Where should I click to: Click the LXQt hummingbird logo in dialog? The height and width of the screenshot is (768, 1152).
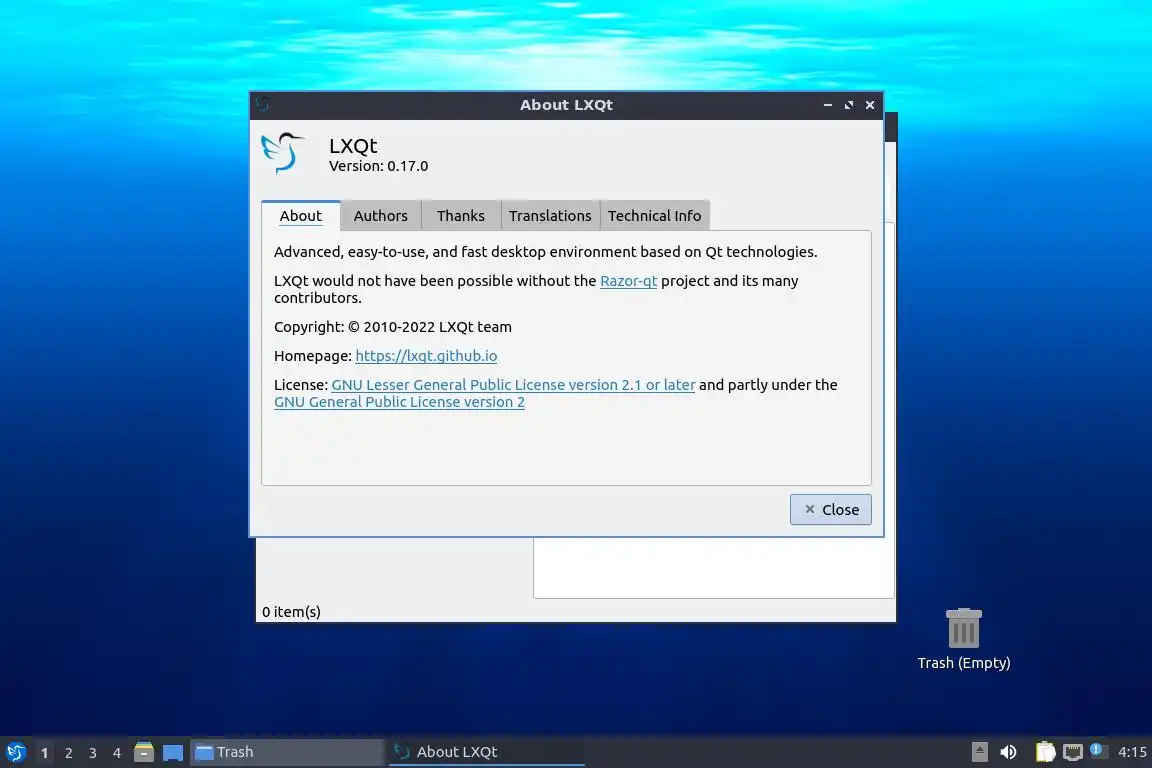[x=284, y=153]
